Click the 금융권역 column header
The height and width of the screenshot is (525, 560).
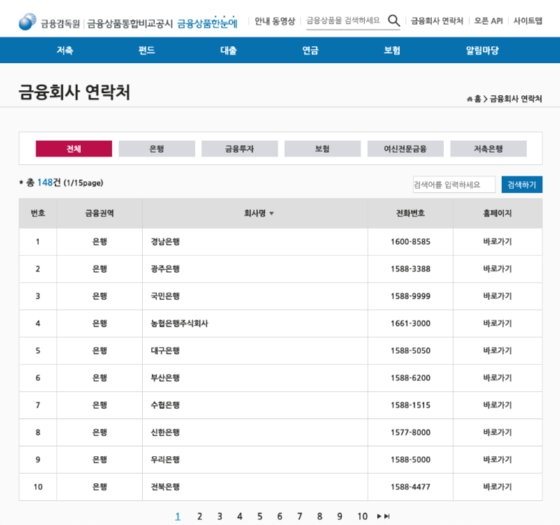[99, 213]
